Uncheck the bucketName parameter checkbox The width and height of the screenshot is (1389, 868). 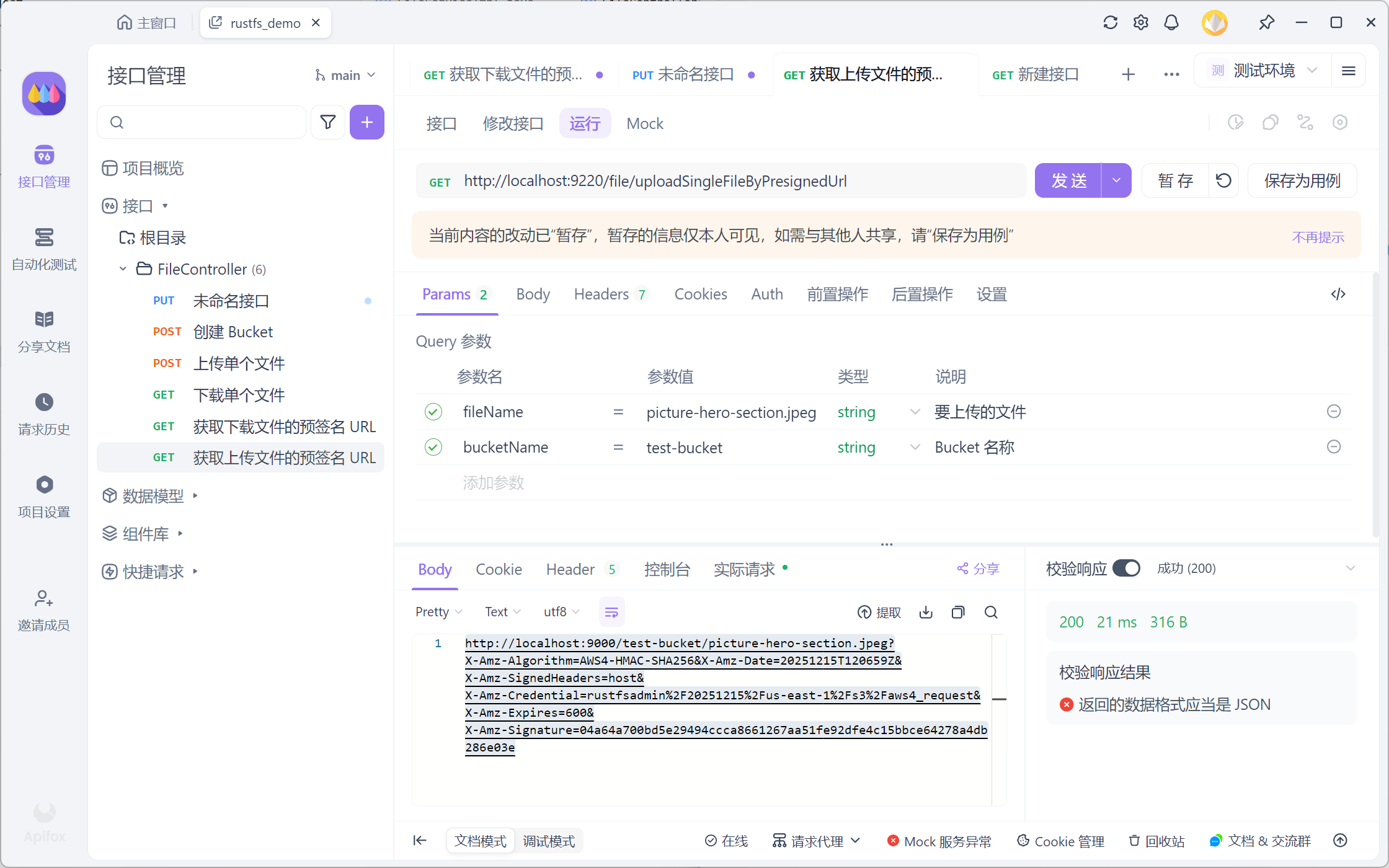pyautogui.click(x=433, y=447)
